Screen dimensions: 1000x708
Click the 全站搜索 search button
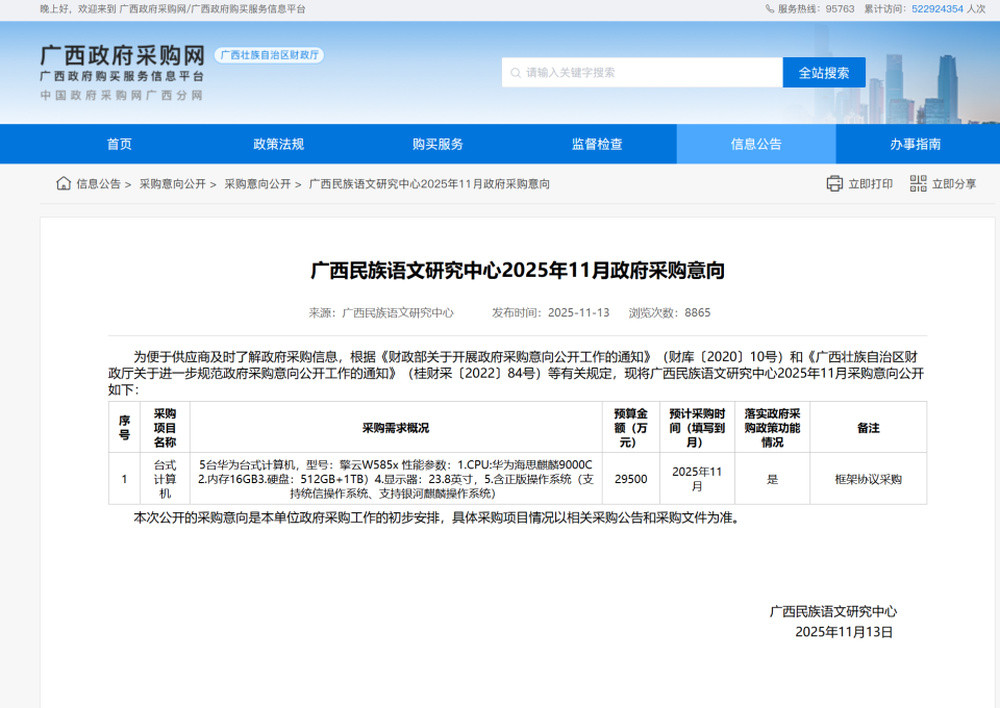(x=824, y=72)
